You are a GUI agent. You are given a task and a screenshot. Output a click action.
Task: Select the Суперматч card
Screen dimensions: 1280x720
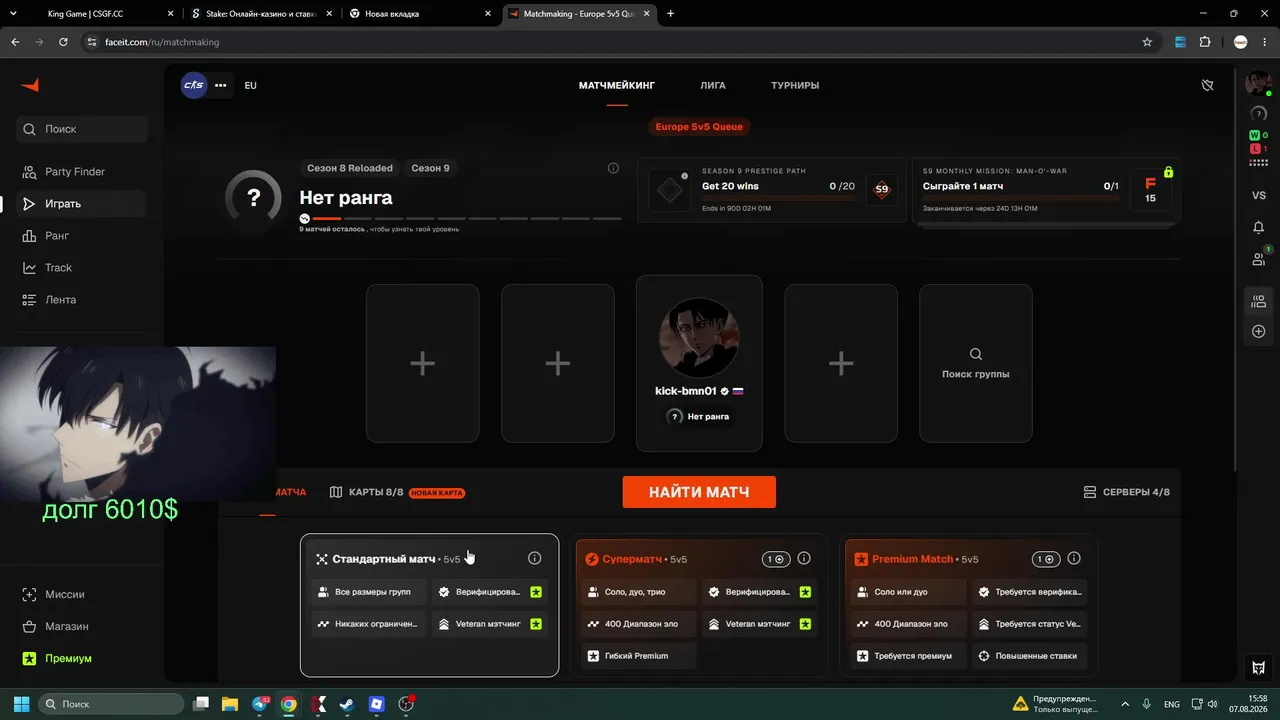tap(700, 605)
